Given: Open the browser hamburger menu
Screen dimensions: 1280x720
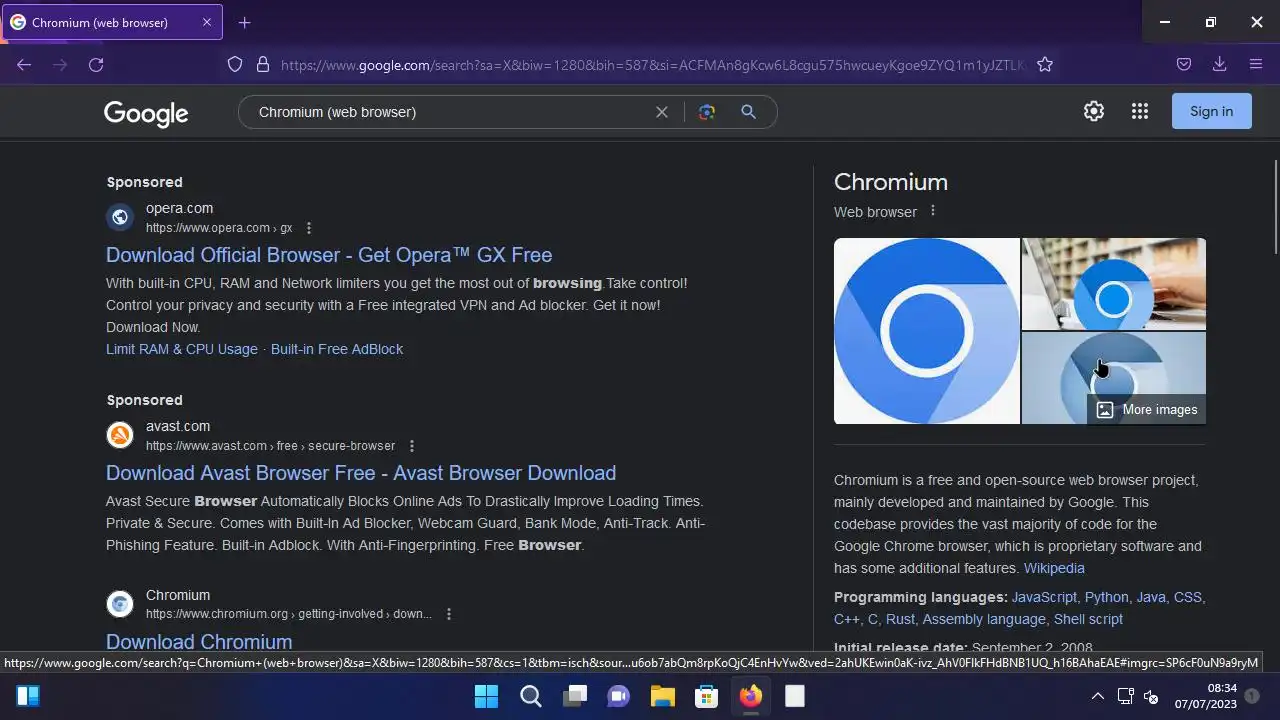Looking at the screenshot, I should [1256, 64].
